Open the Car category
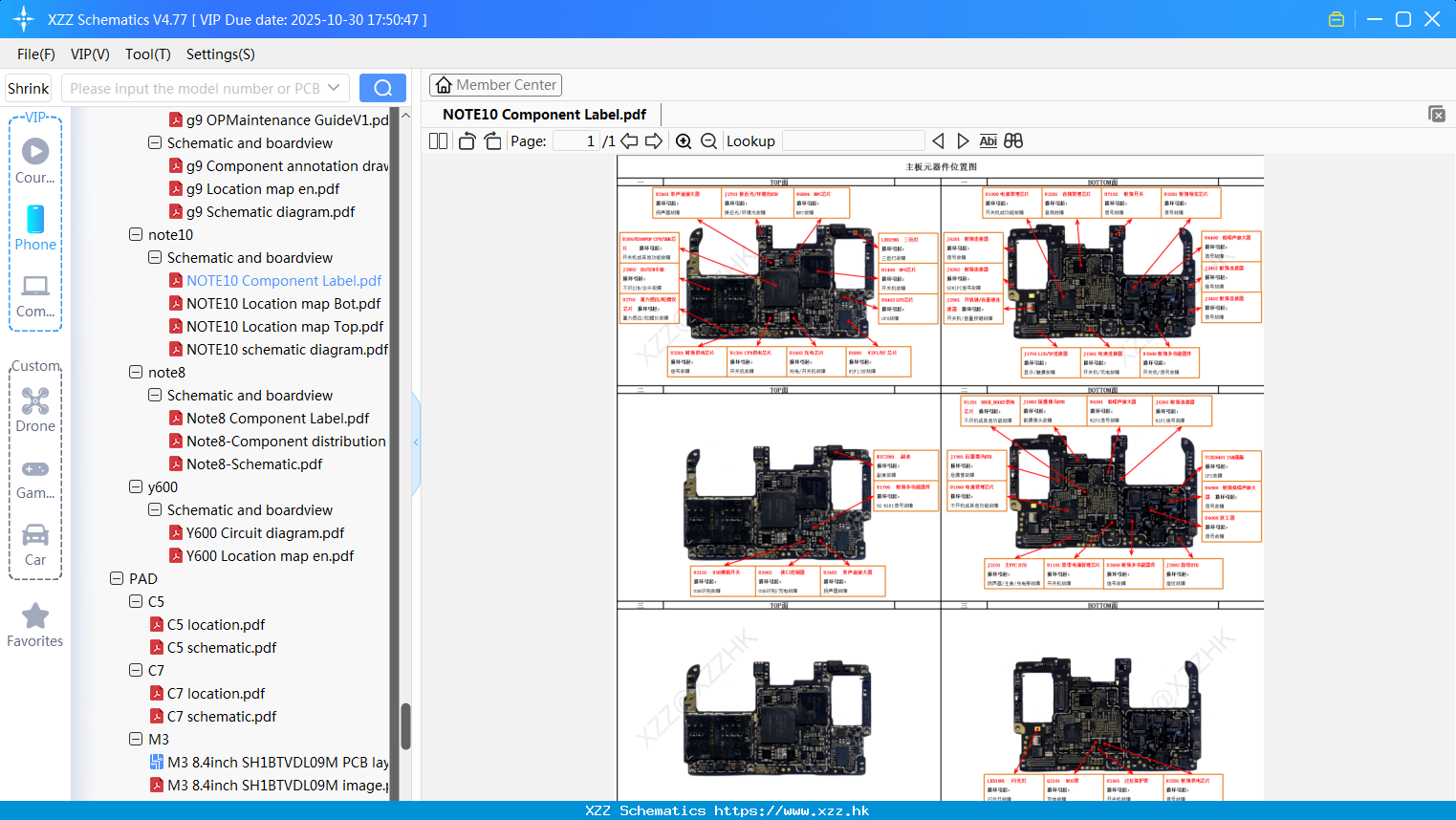This screenshot has height=820, width=1456. click(x=35, y=544)
